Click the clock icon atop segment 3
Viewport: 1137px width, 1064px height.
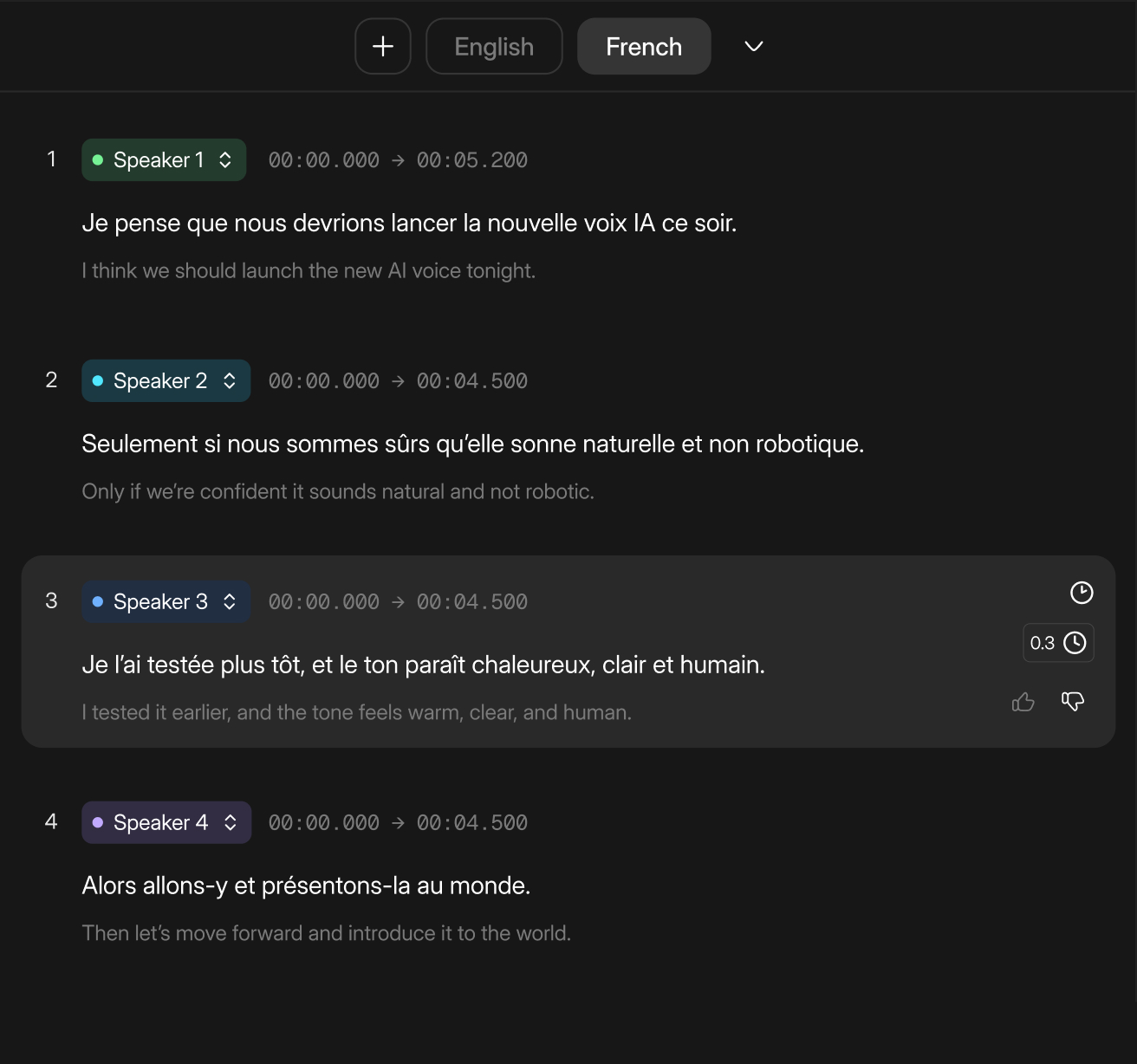1082,593
